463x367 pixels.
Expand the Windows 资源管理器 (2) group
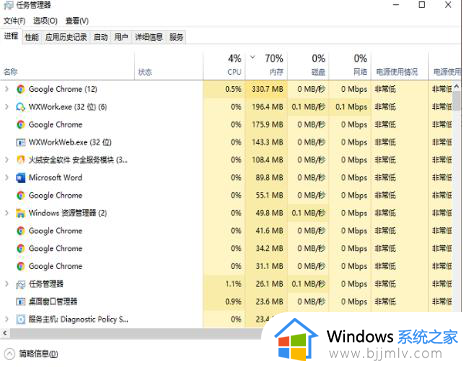click(x=6, y=213)
